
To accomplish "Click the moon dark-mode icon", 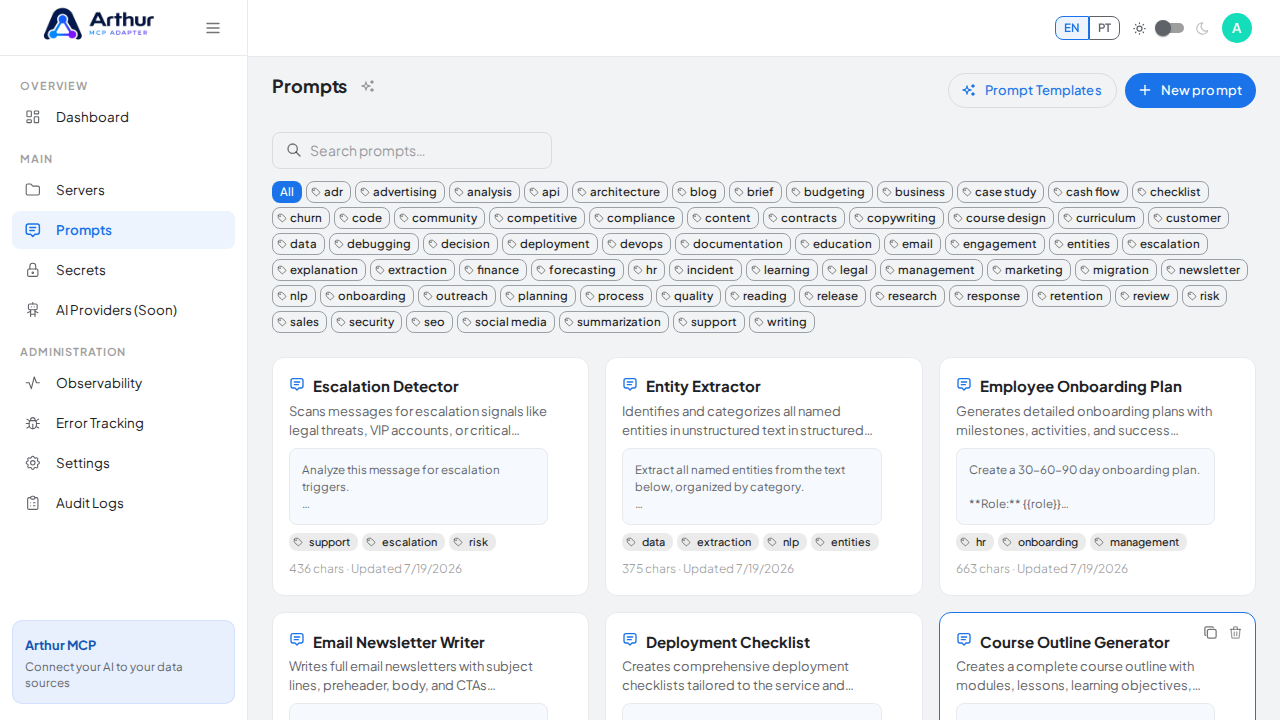I will click(x=1202, y=28).
